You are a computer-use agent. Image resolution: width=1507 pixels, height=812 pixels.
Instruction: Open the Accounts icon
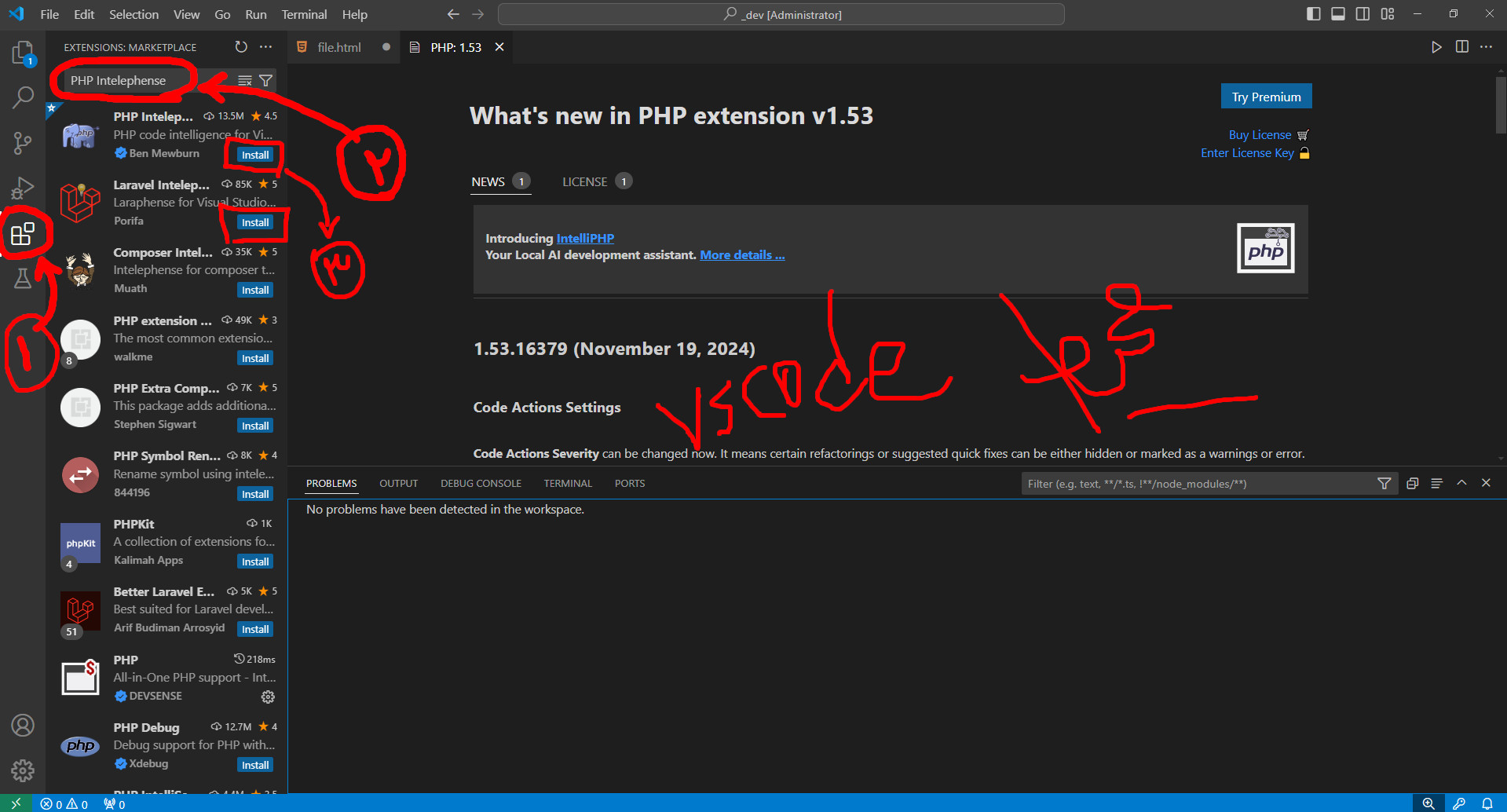click(x=23, y=725)
